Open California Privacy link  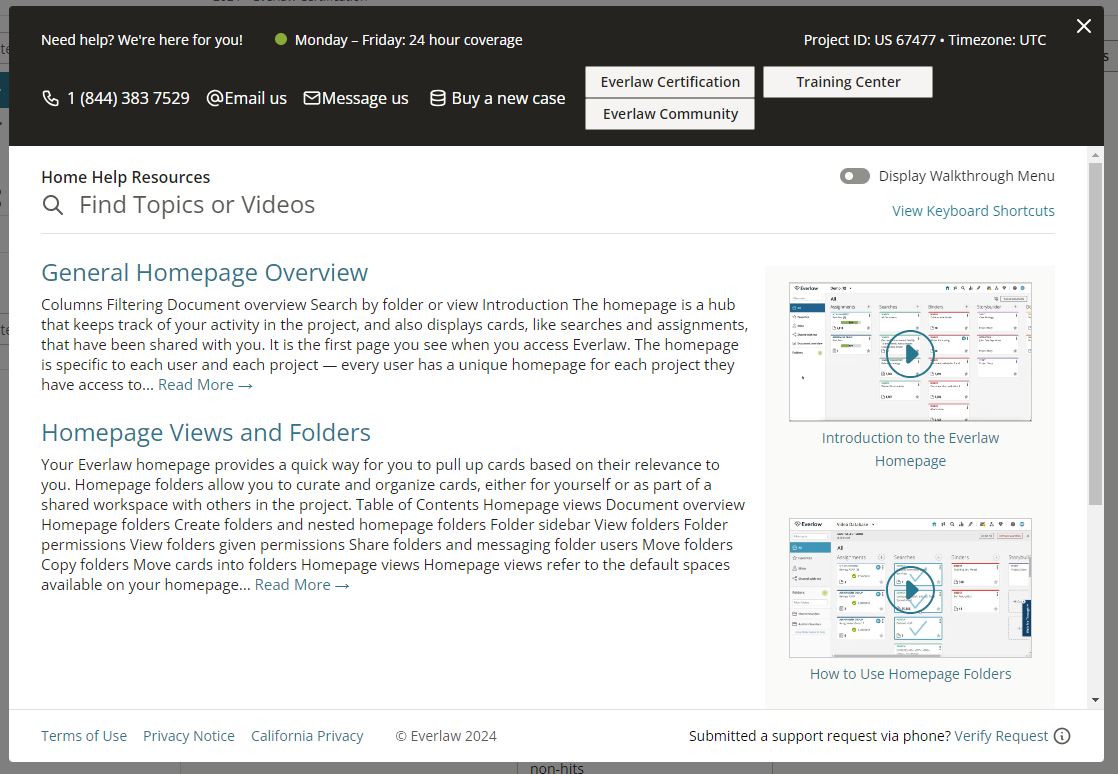tap(307, 736)
